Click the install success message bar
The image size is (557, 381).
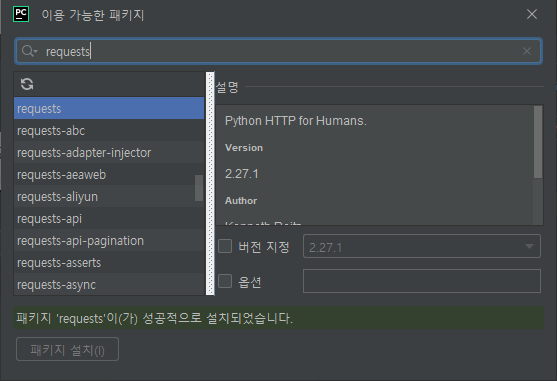pyautogui.click(x=278, y=318)
